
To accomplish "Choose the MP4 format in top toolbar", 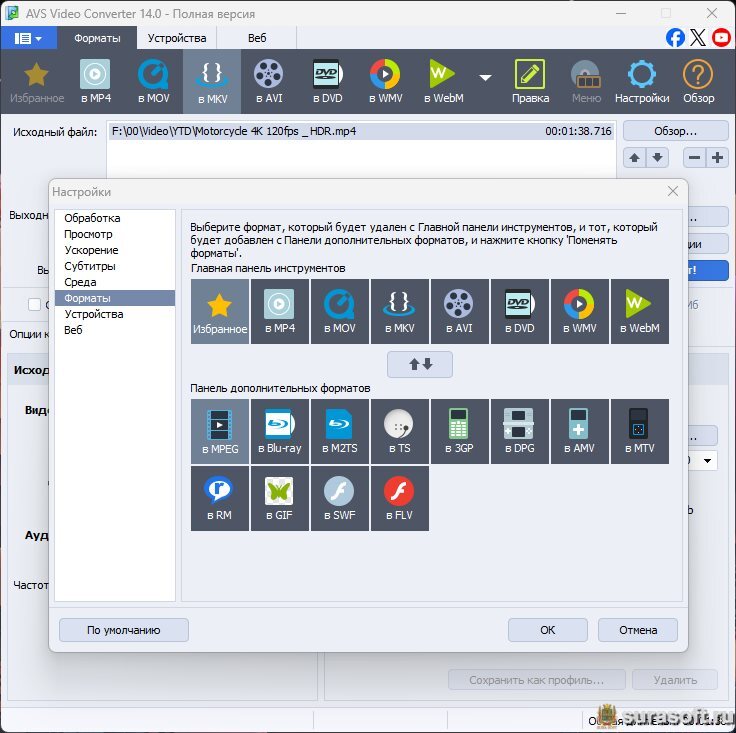I will (x=95, y=82).
